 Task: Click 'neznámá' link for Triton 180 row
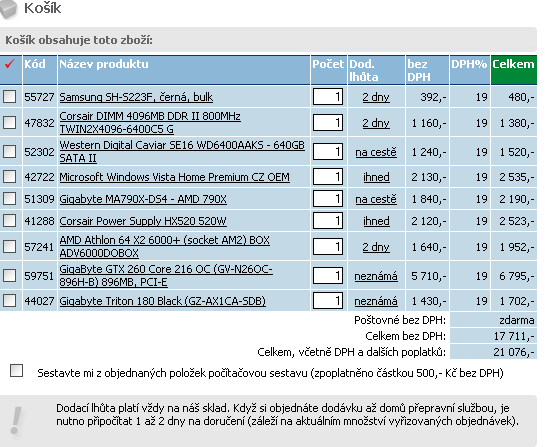[376, 301]
